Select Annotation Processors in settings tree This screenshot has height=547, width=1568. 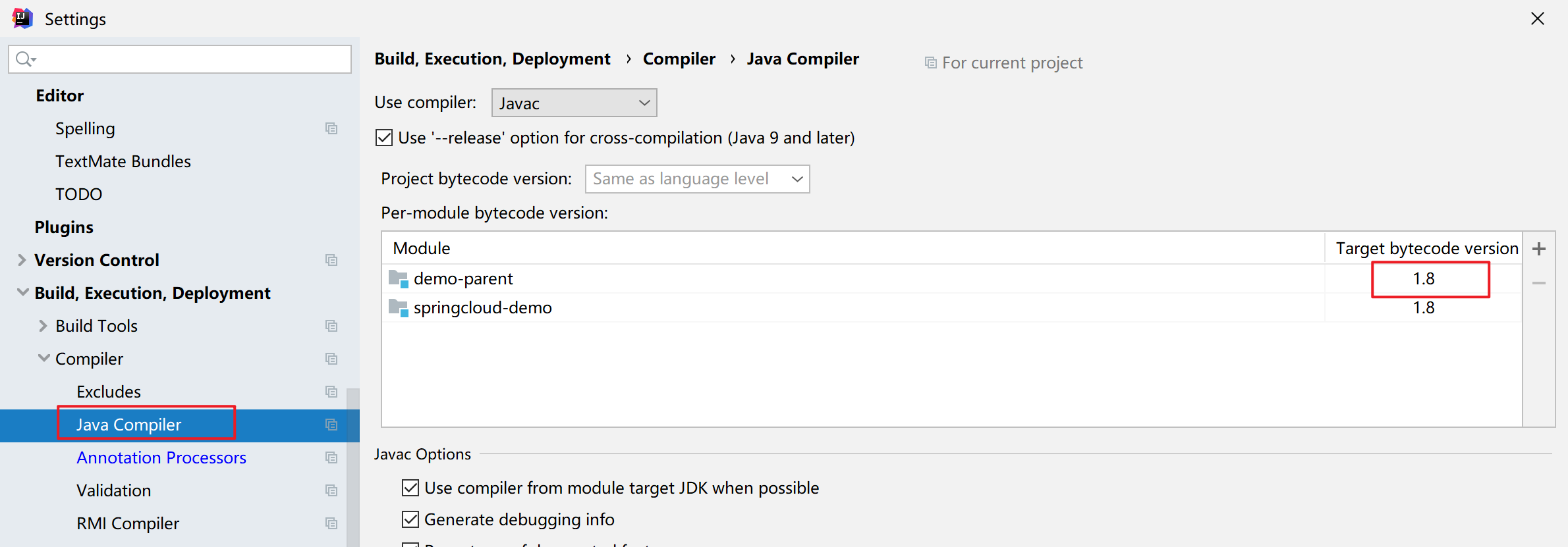coord(161,457)
